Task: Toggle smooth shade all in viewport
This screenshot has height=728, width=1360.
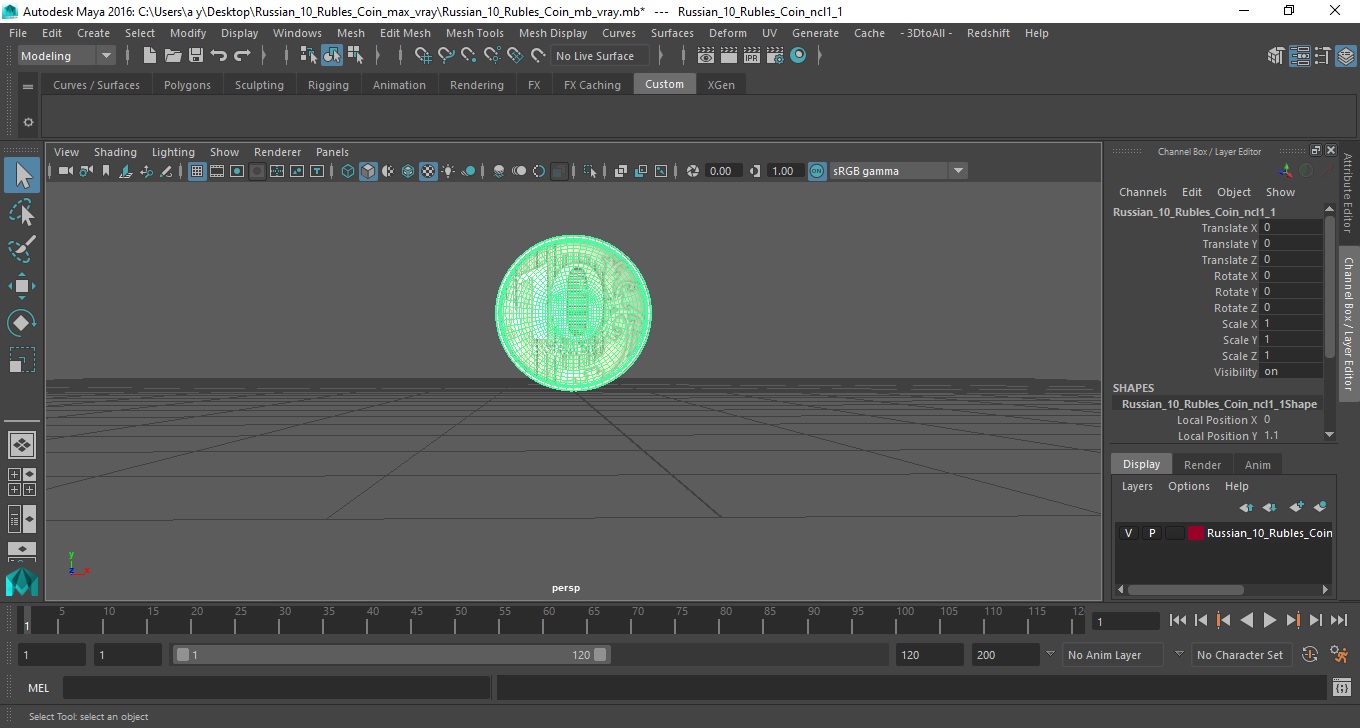Action: [368, 171]
